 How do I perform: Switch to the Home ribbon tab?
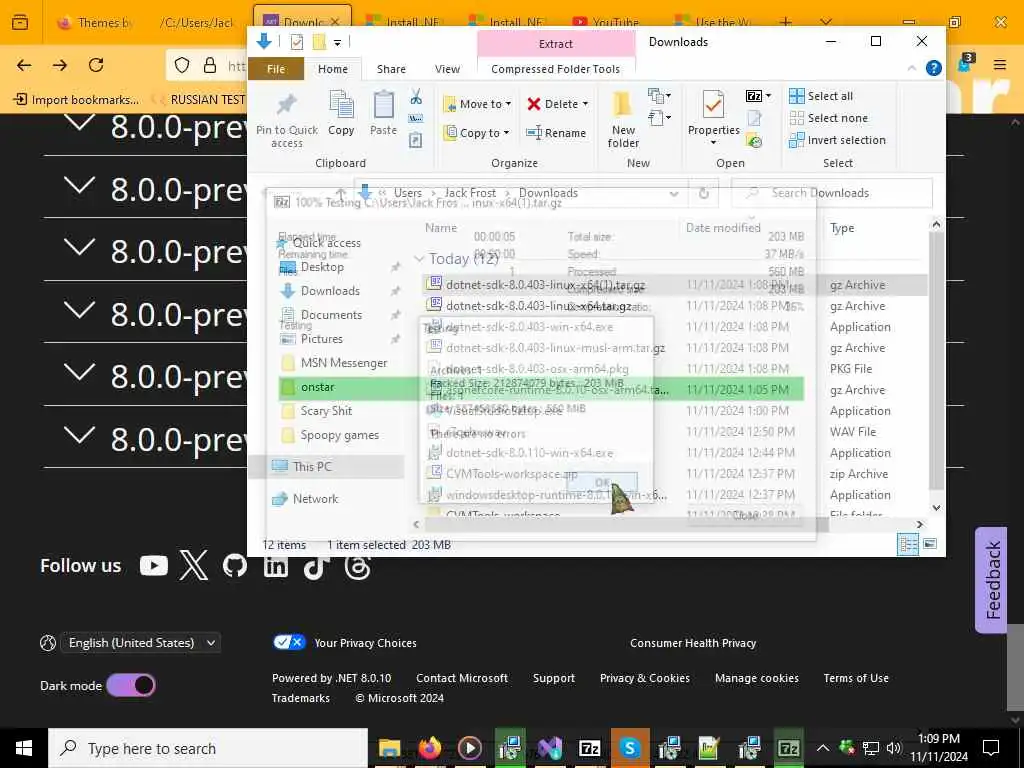pos(333,69)
